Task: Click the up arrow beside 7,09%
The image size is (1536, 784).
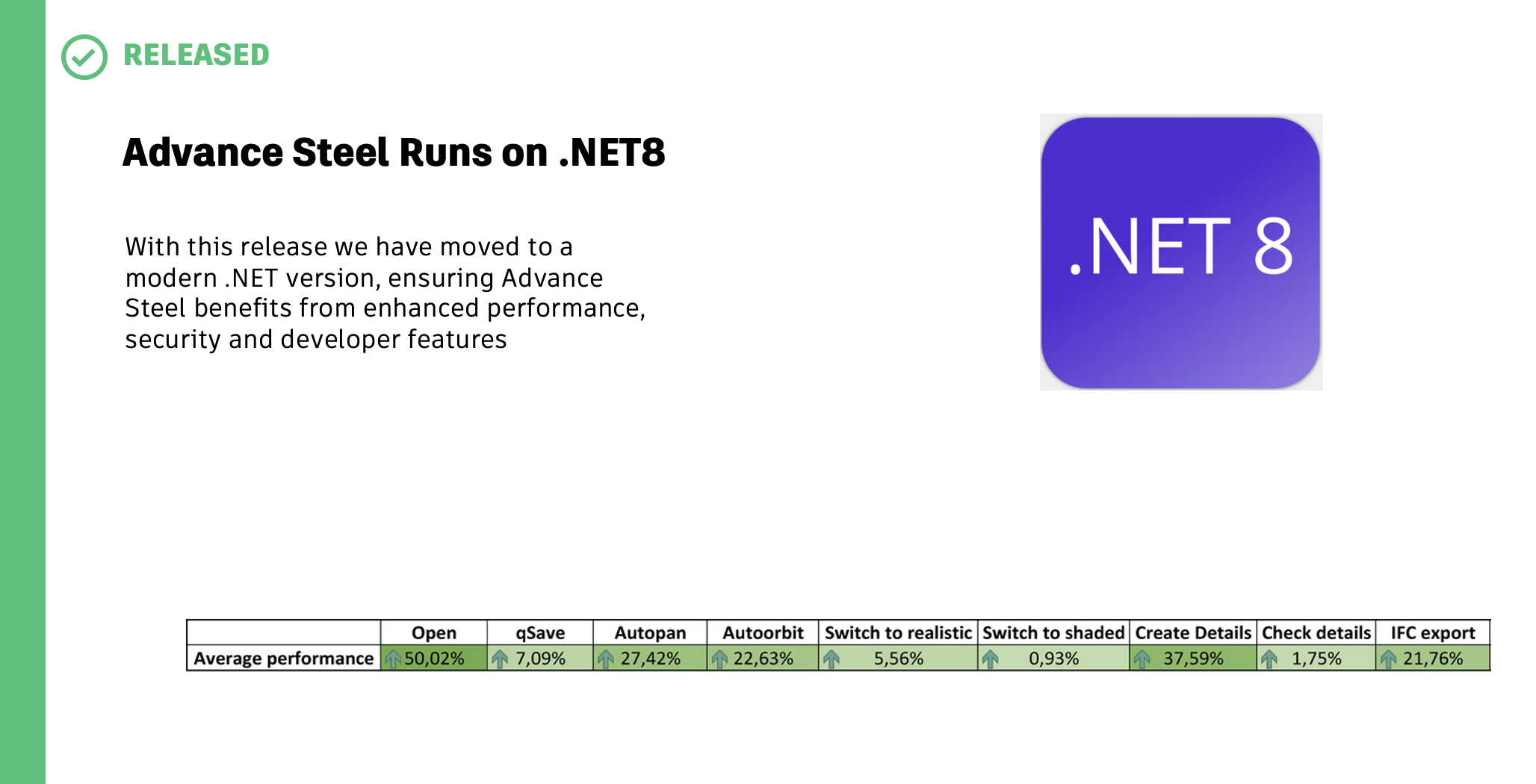Action: (500, 659)
